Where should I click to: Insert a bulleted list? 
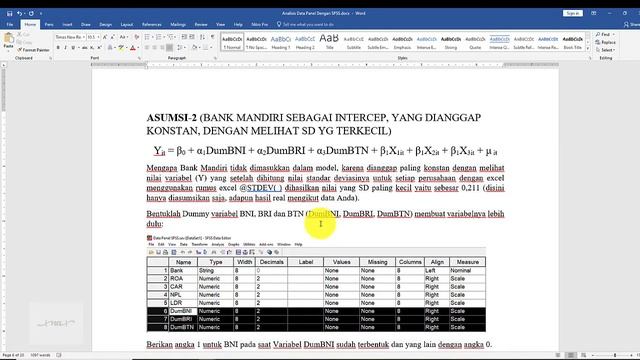coord(148,37)
